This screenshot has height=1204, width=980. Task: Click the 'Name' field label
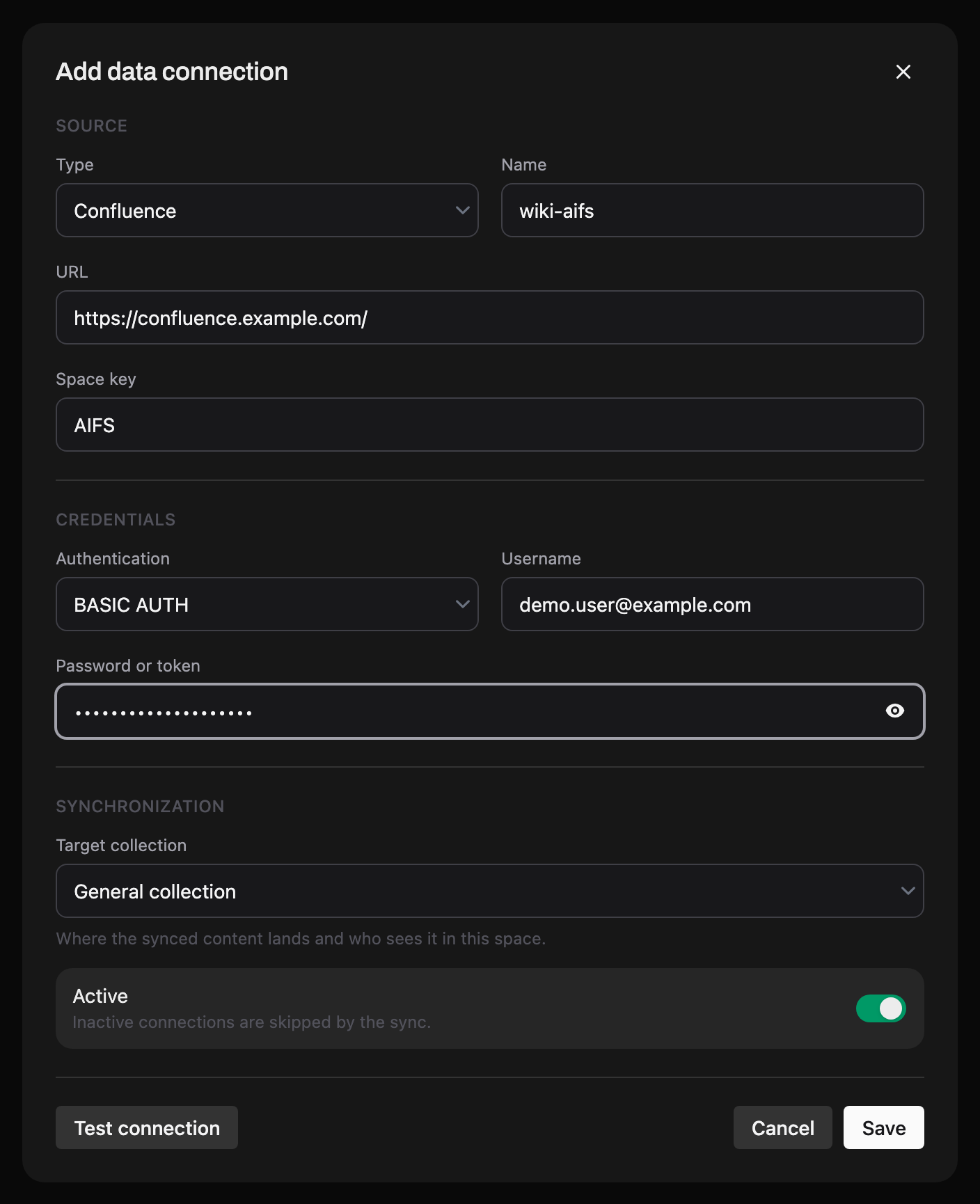(523, 165)
